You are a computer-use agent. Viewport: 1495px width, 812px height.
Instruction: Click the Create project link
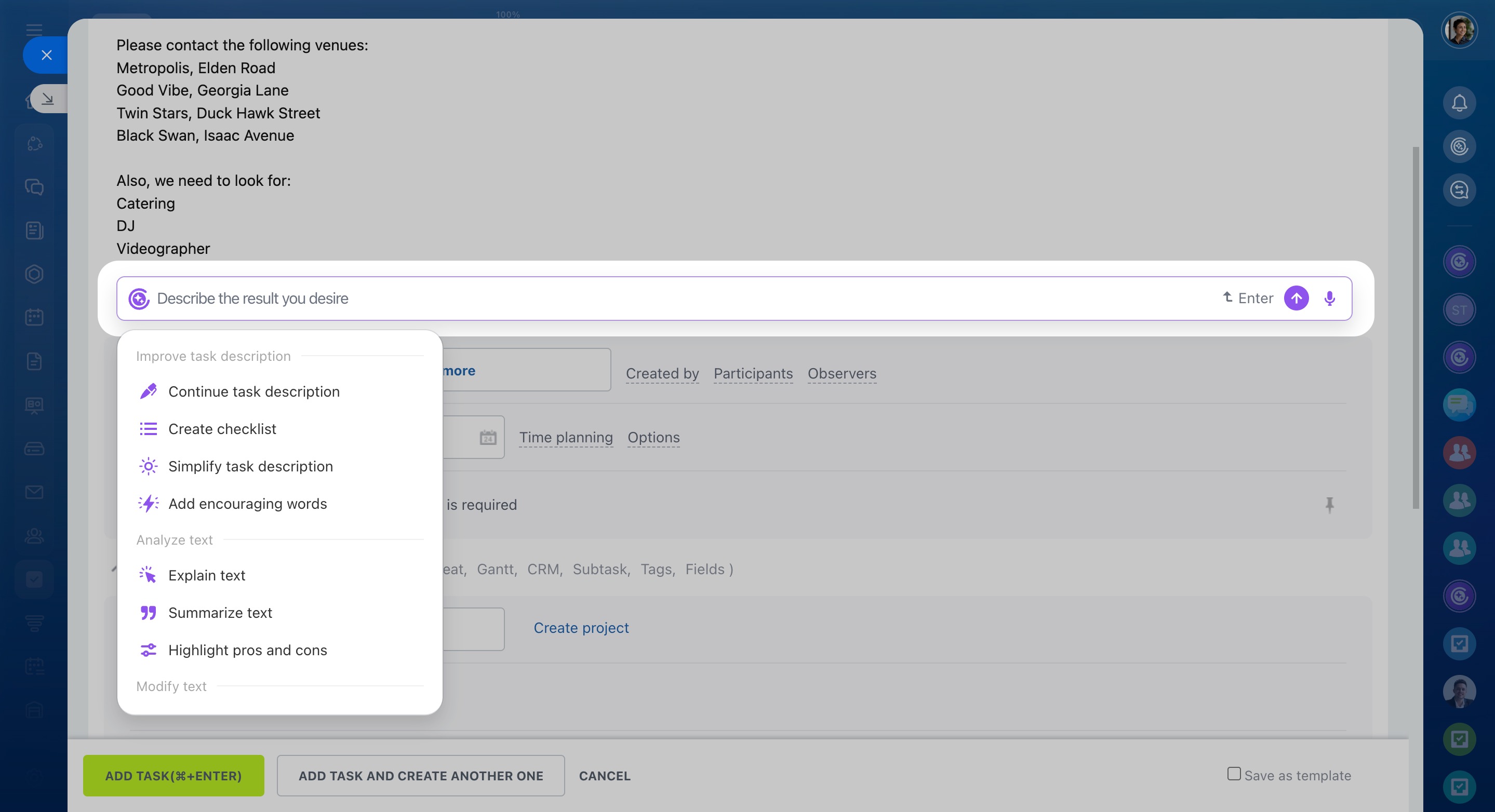tap(581, 628)
